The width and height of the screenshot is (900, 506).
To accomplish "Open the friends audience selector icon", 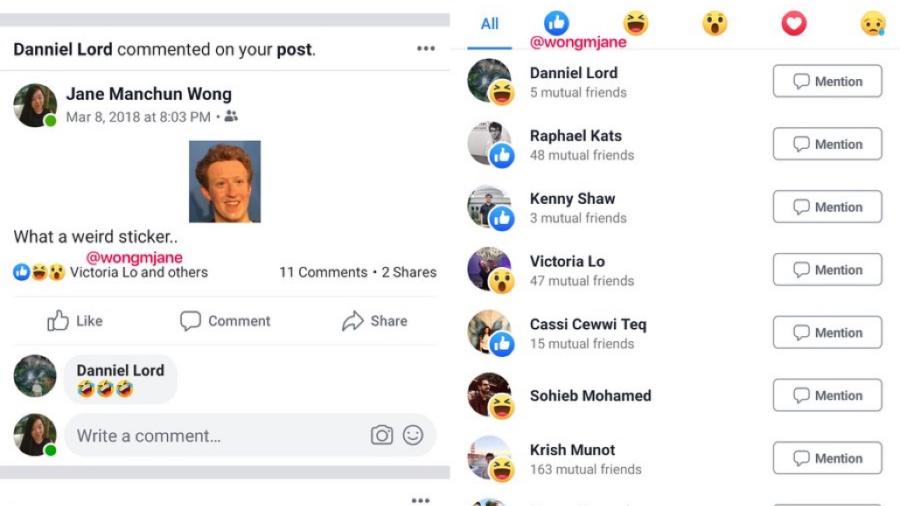I will (232, 117).
